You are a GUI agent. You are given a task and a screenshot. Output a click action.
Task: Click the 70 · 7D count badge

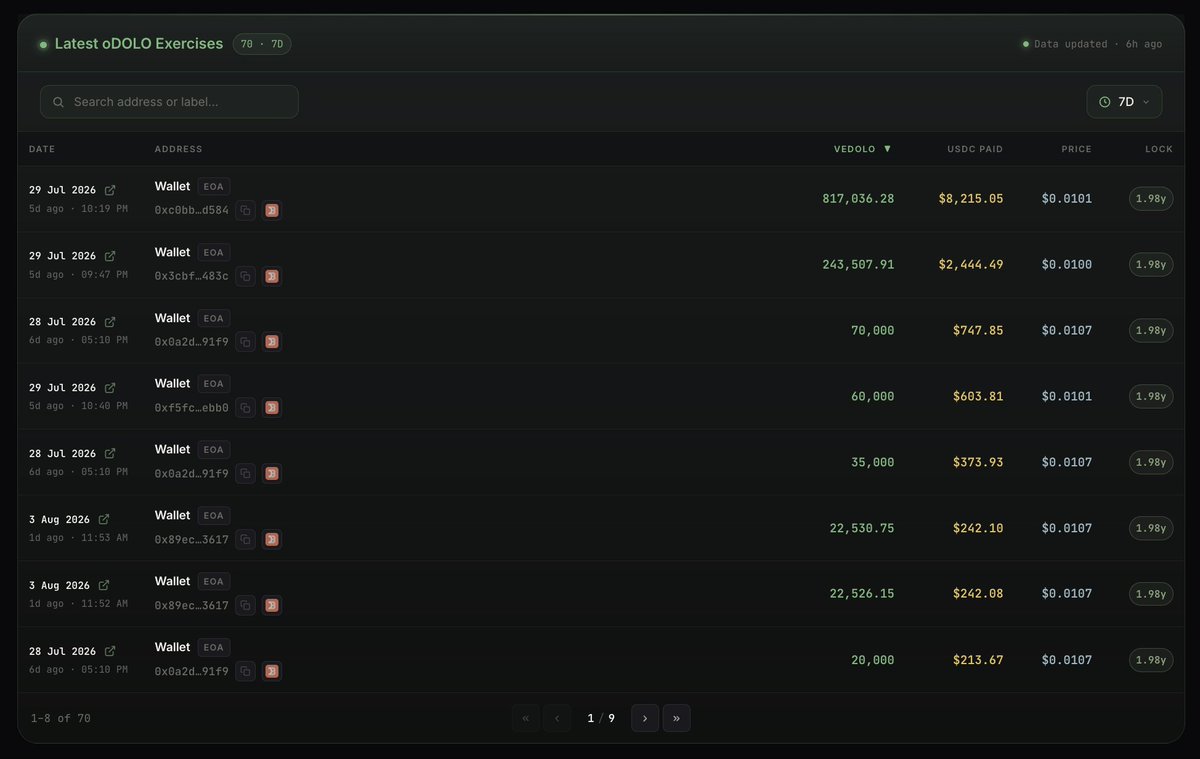(262, 44)
